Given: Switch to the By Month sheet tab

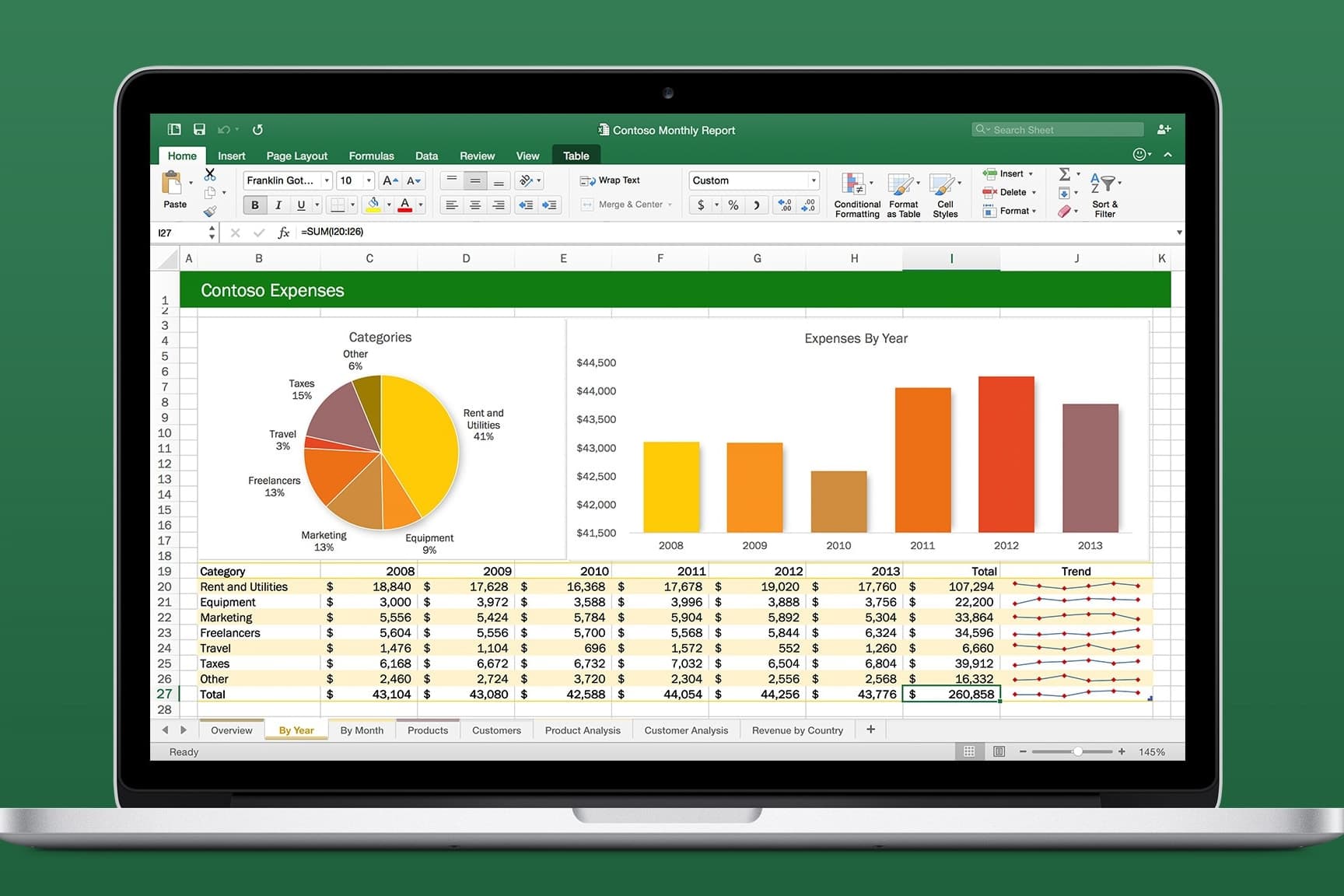Looking at the screenshot, I should coord(362,730).
